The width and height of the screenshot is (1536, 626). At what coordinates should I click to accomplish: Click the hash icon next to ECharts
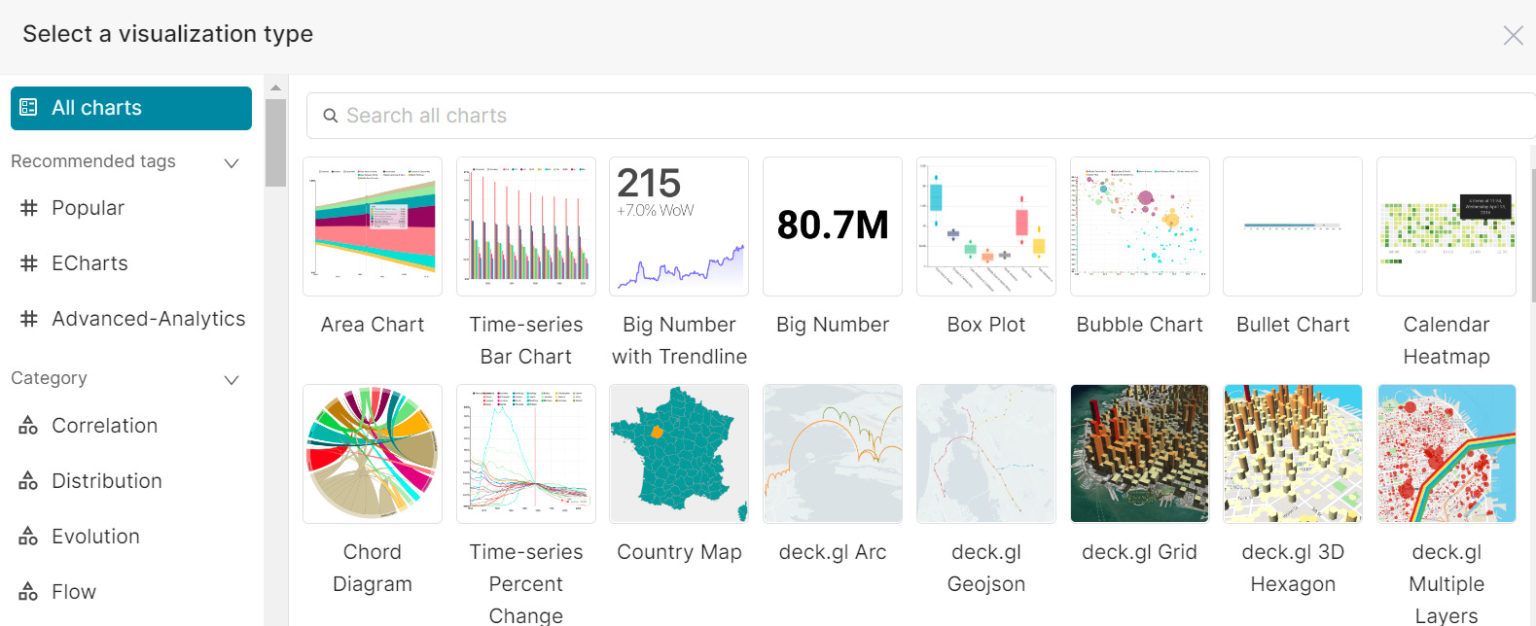click(29, 263)
